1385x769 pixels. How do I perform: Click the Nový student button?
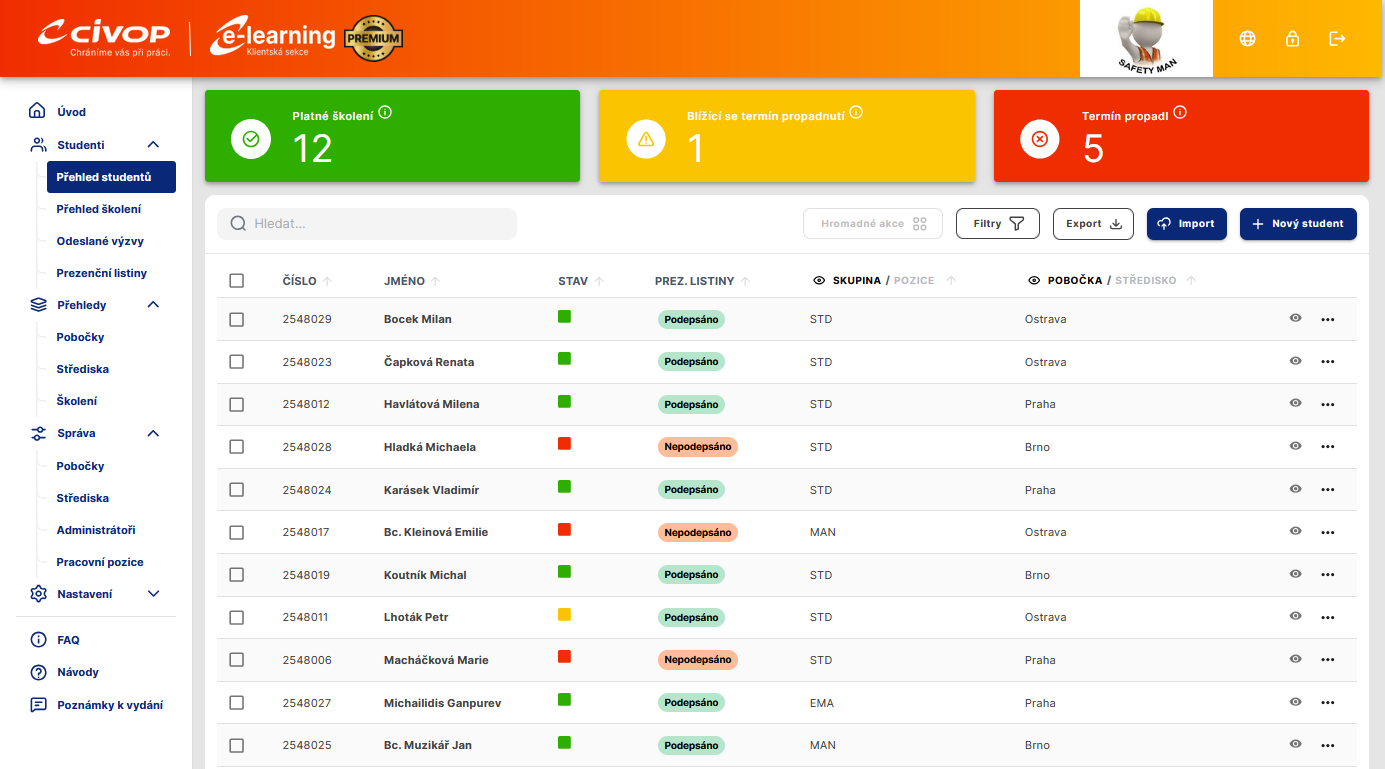tap(1297, 224)
